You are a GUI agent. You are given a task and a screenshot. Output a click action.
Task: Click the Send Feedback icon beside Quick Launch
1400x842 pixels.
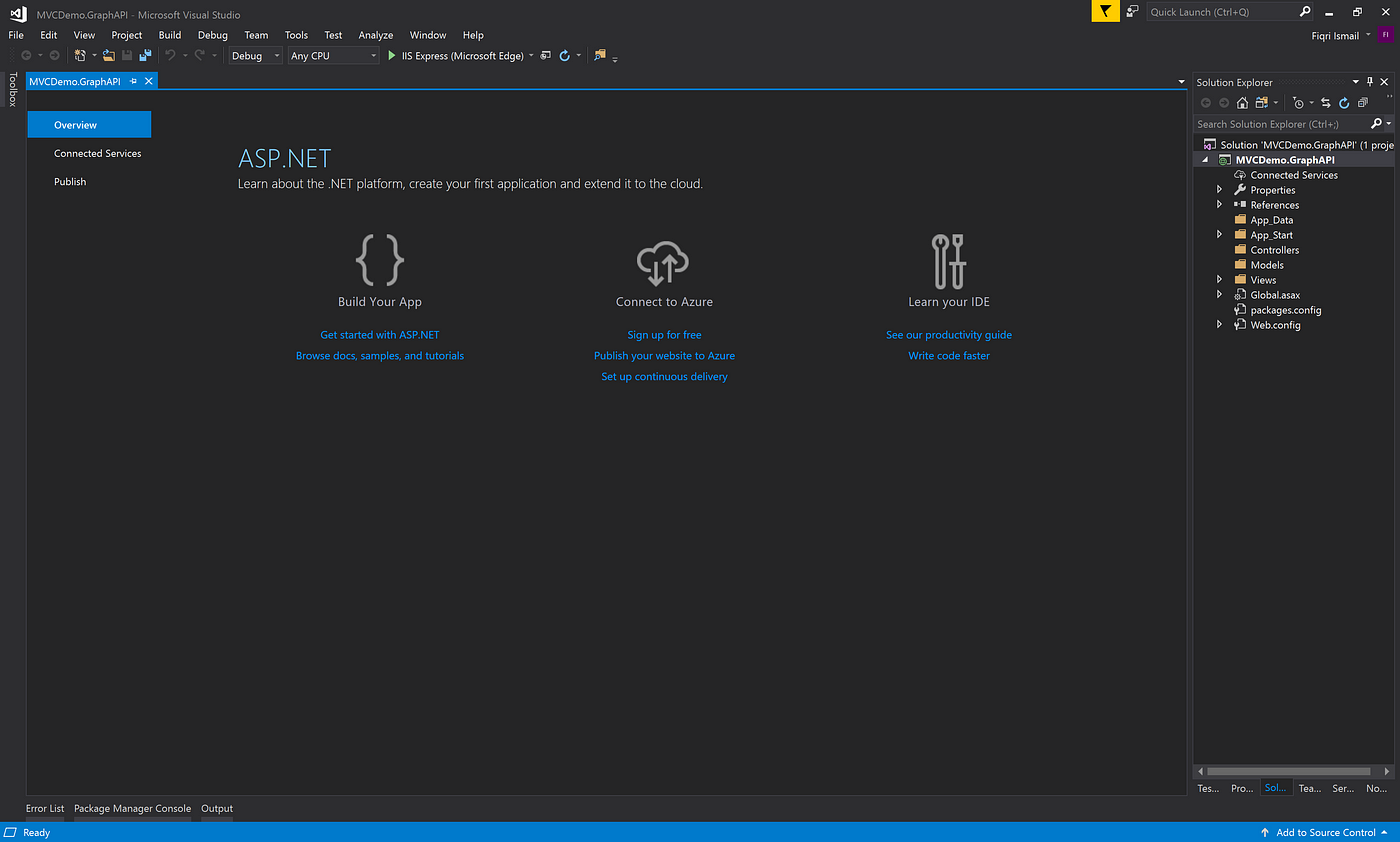pos(1132,12)
